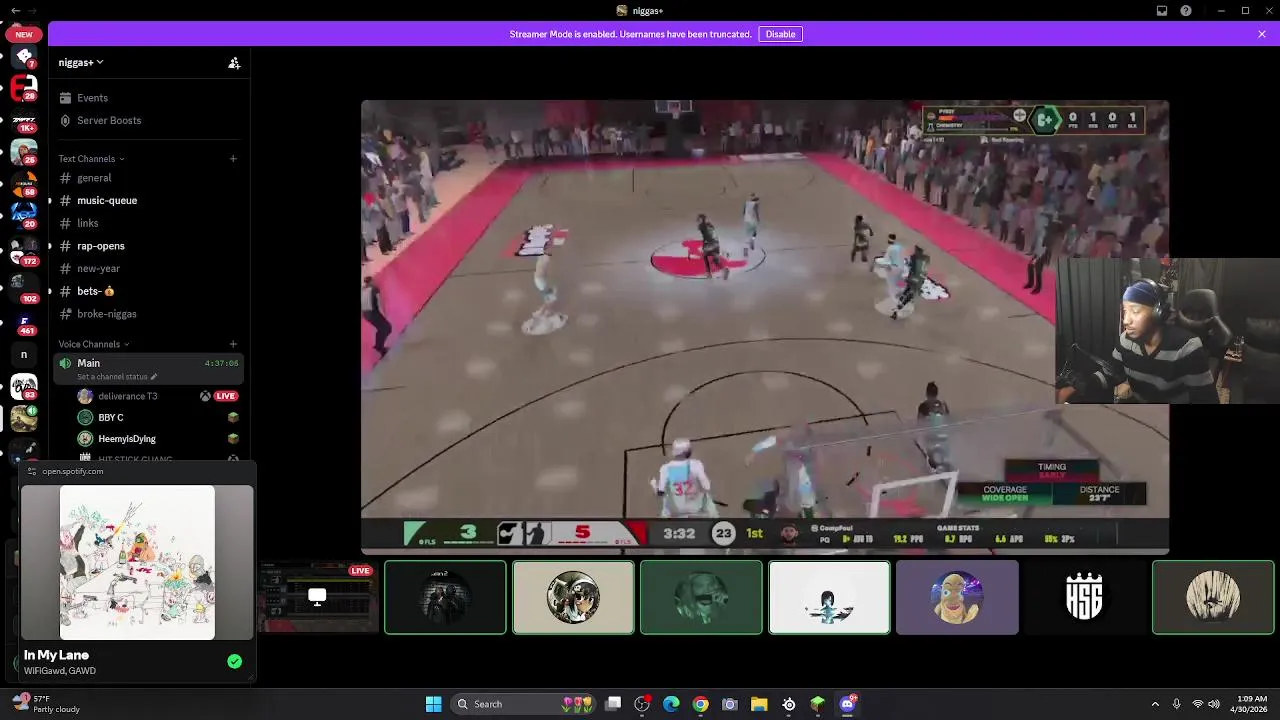Open server with 461 notification badge
The image size is (1280, 720).
click(24, 322)
